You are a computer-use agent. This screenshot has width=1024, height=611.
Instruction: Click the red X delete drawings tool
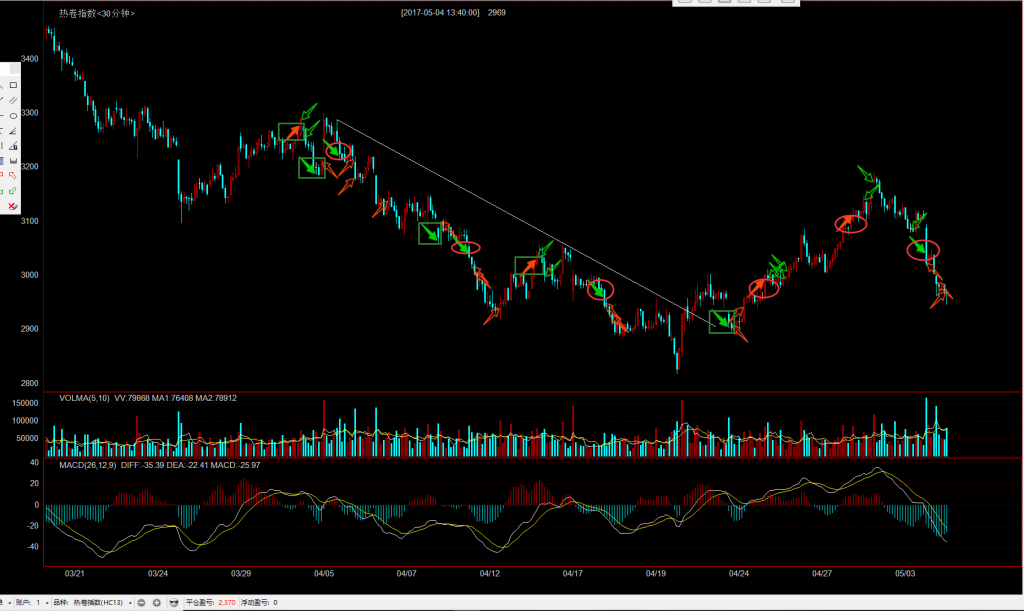click(13, 205)
